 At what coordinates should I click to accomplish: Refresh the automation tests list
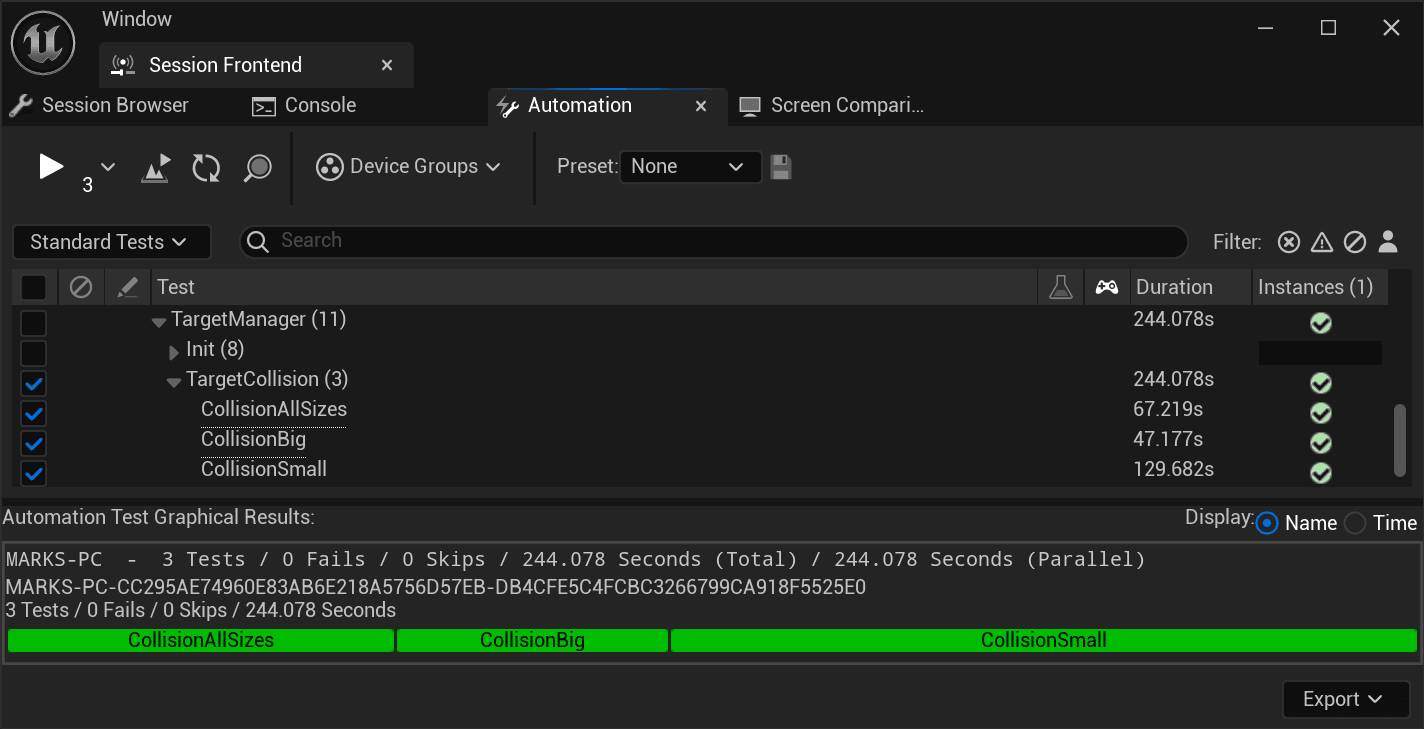(x=206, y=167)
